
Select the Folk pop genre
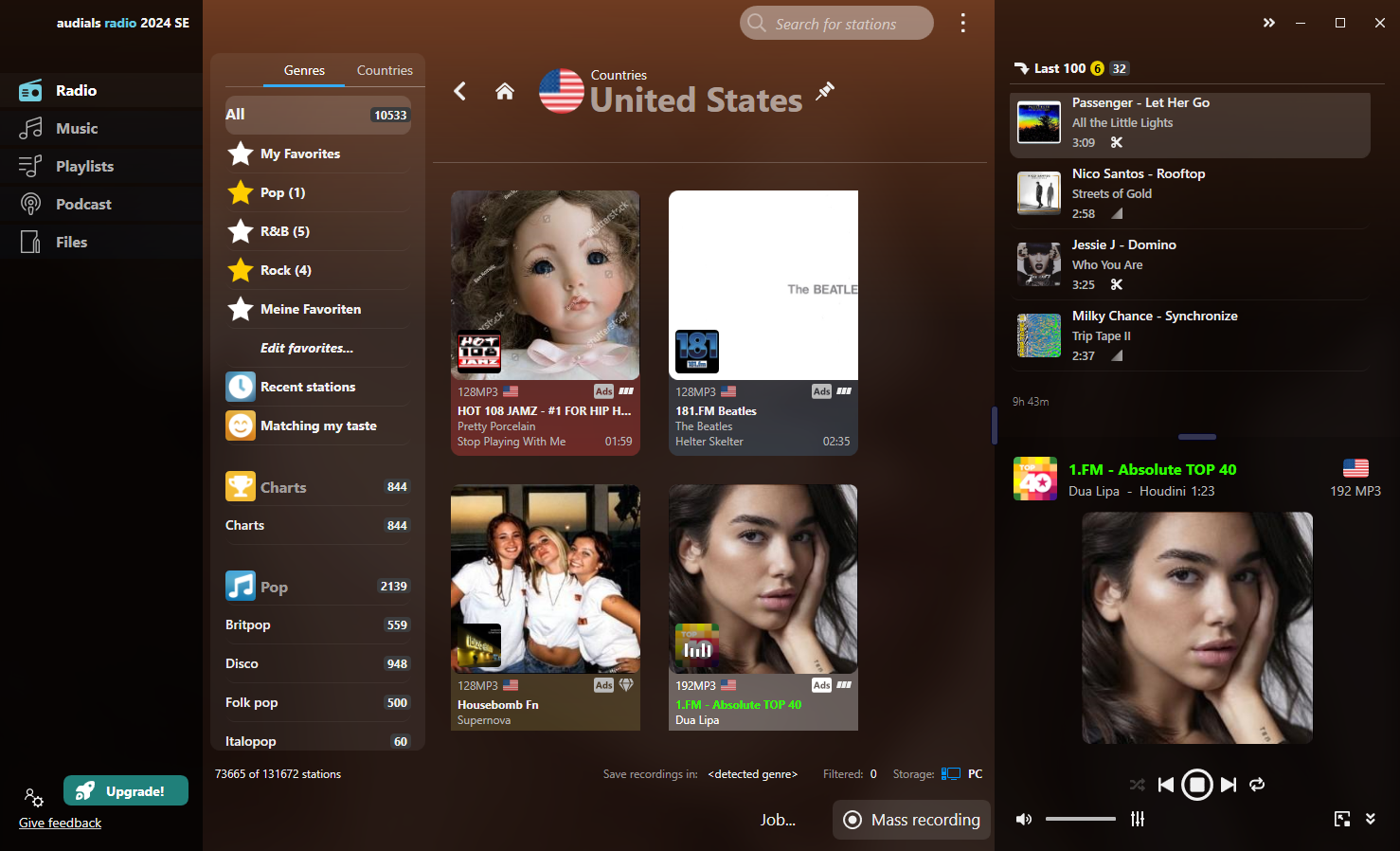coord(317,702)
